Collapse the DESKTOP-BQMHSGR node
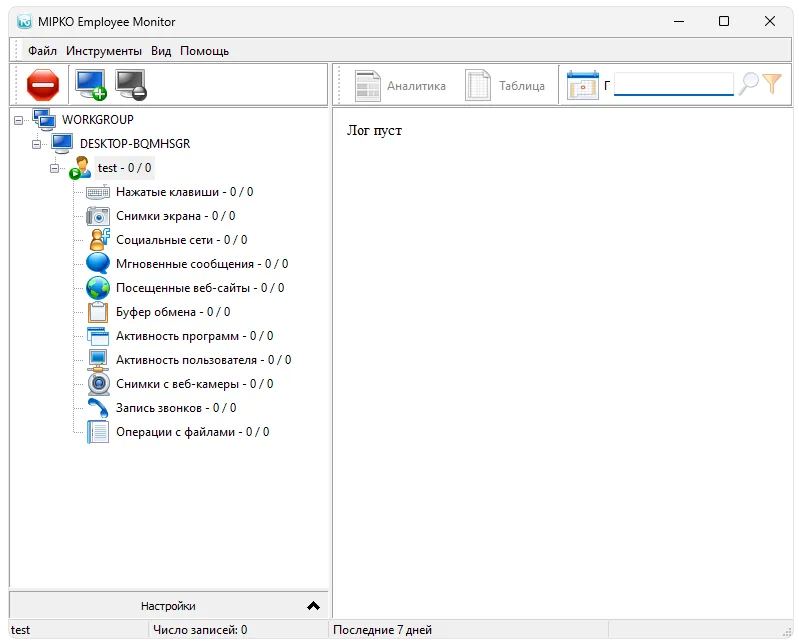 (x=36, y=144)
